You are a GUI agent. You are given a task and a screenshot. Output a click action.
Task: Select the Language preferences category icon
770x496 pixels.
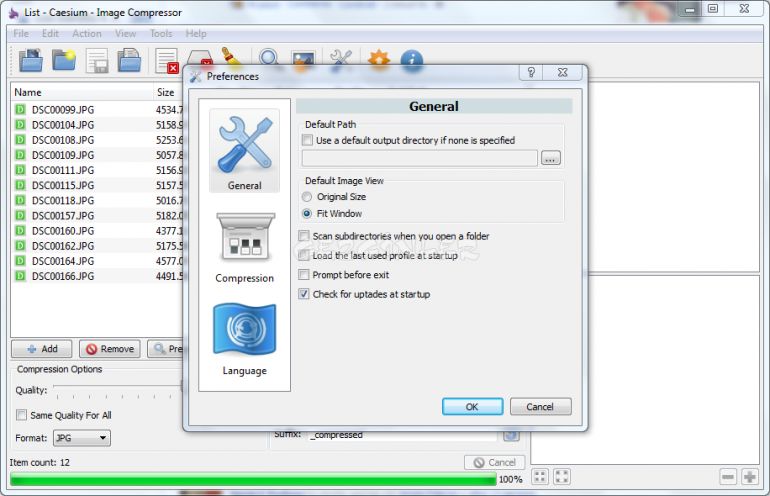245,339
